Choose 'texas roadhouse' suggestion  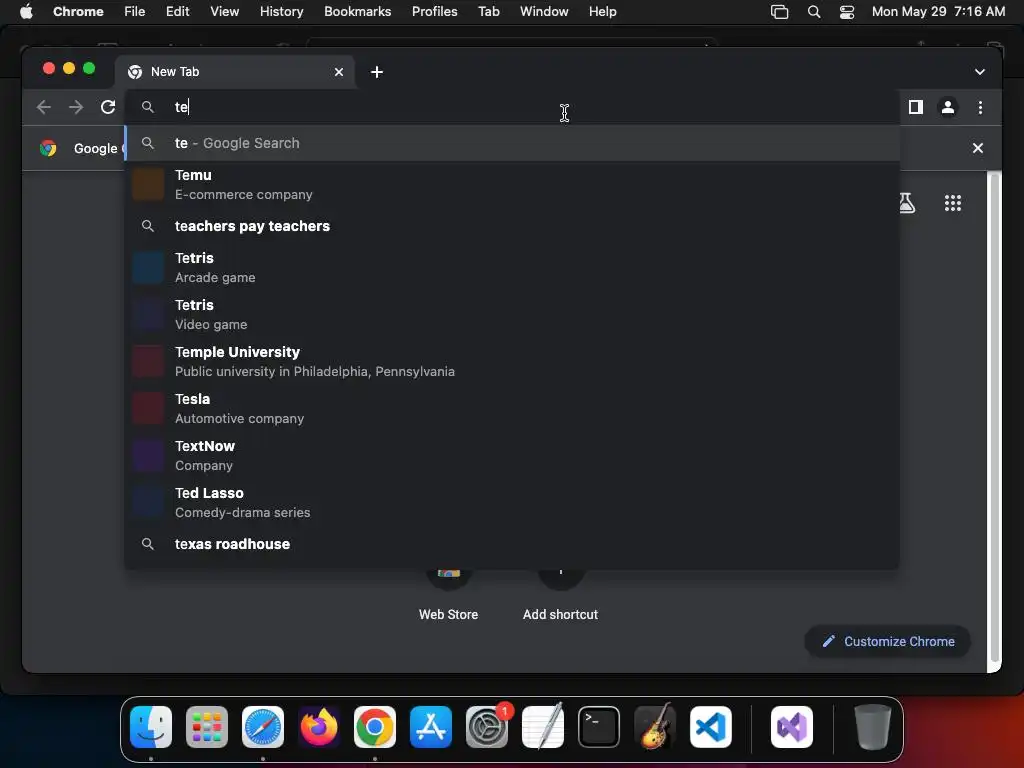tap(513, 544)
